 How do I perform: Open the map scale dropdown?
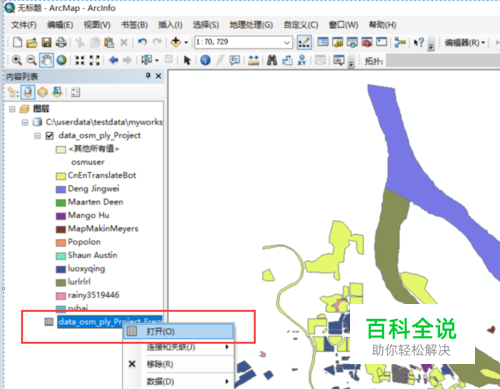click(287, 42)
